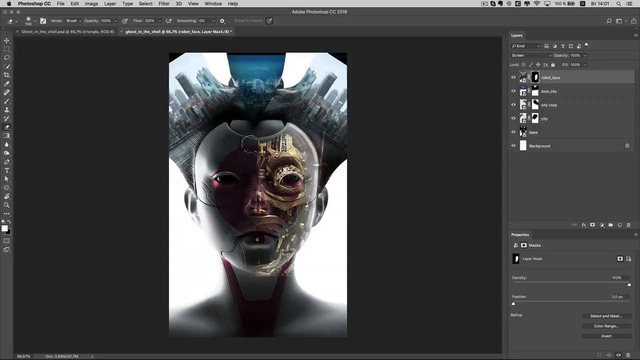Viewport: 640px width, 360px height.
Task: Hide the Background layer
Action: click(x=513, y=146)
